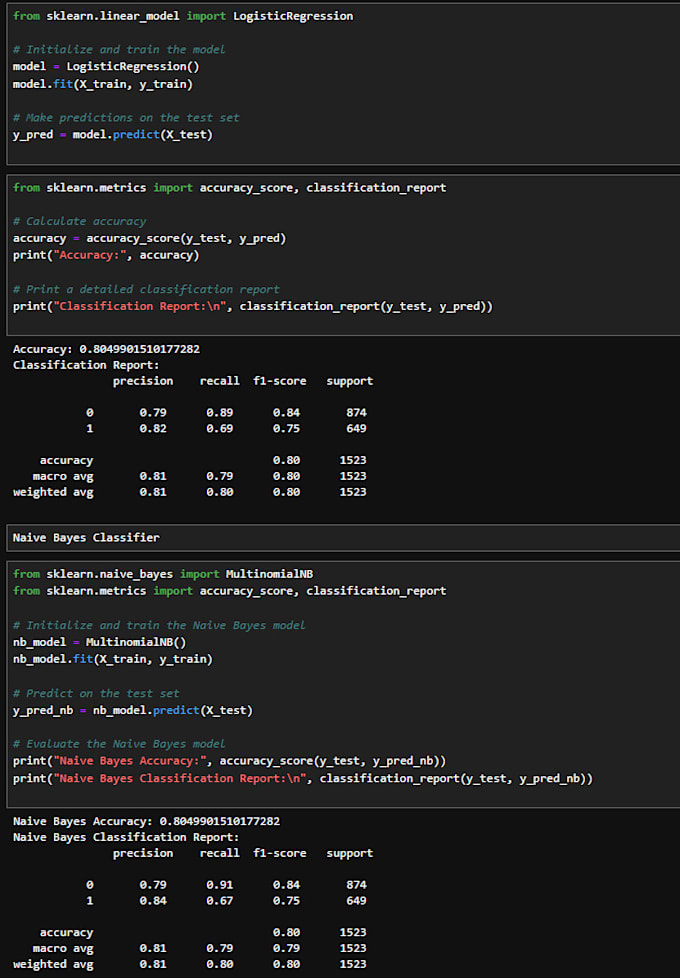The image size is (680, 978).
Task: Click the print("Classification Report:\n") code line
Action: [252, 306]
